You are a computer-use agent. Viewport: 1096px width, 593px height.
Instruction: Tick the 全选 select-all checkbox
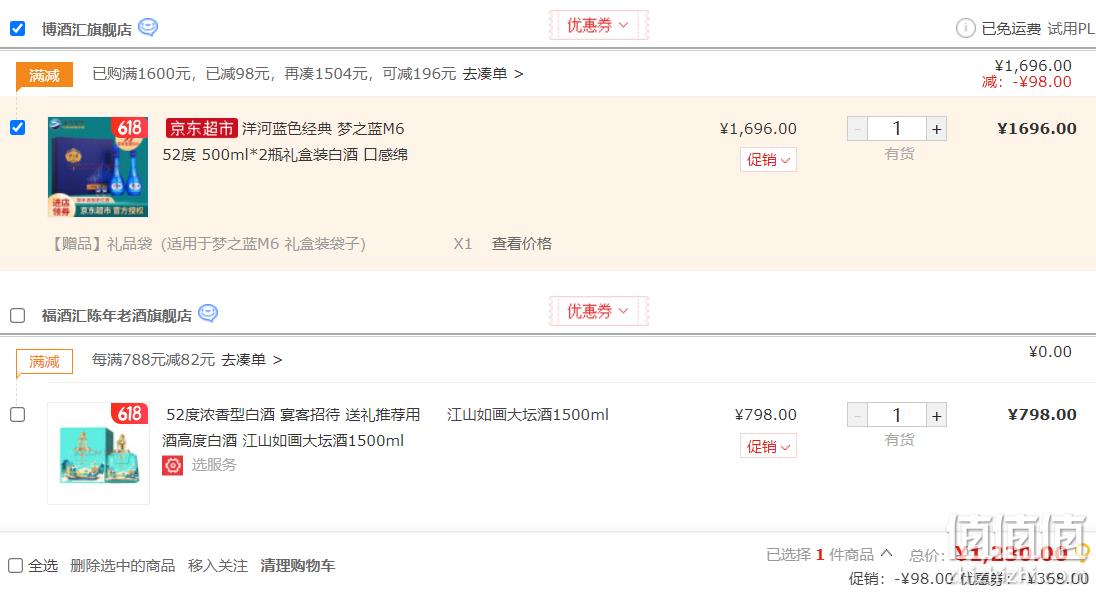[15, 565]
